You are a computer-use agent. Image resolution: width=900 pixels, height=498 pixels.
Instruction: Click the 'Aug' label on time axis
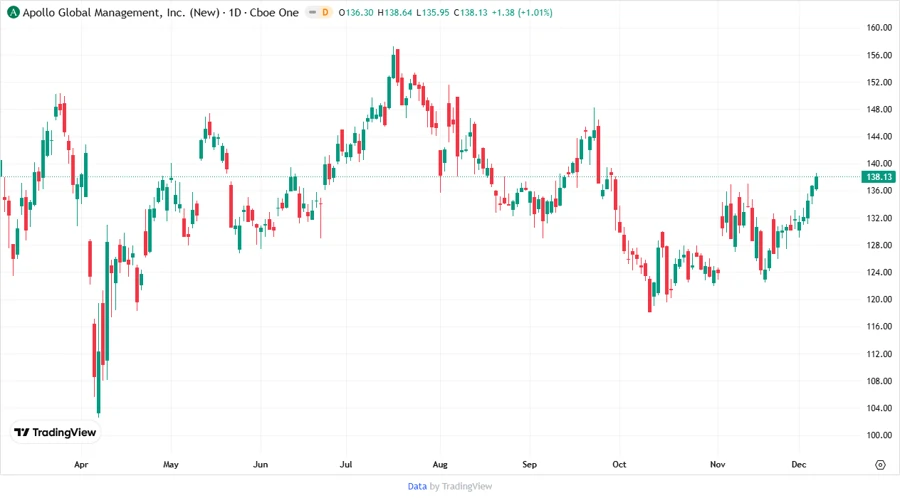440,464
